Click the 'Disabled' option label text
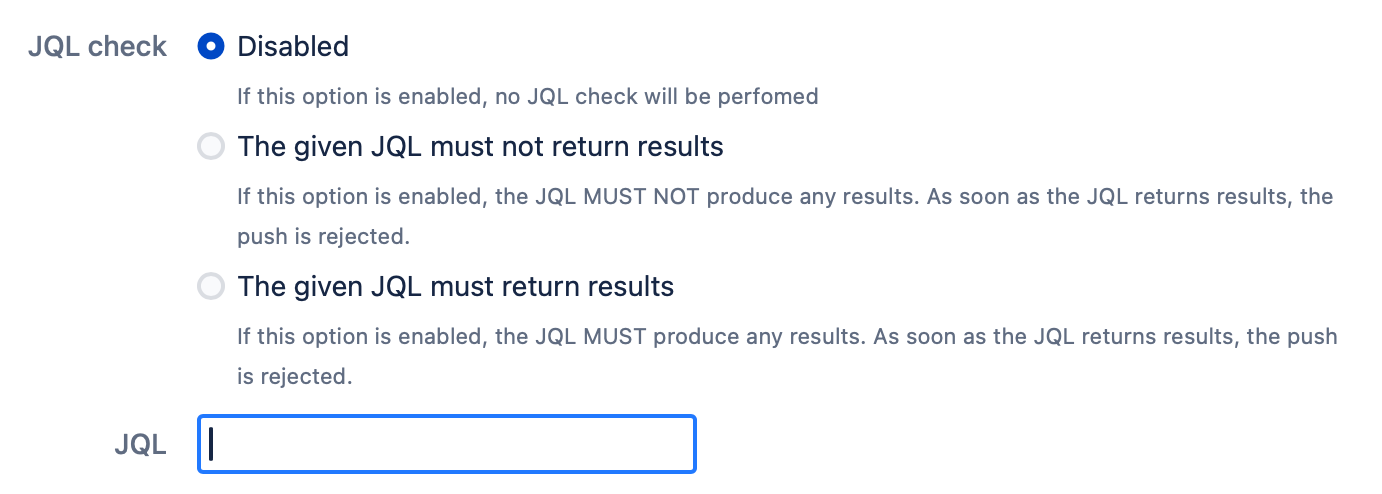This screenshot has height=494, width=1382. 293,46
